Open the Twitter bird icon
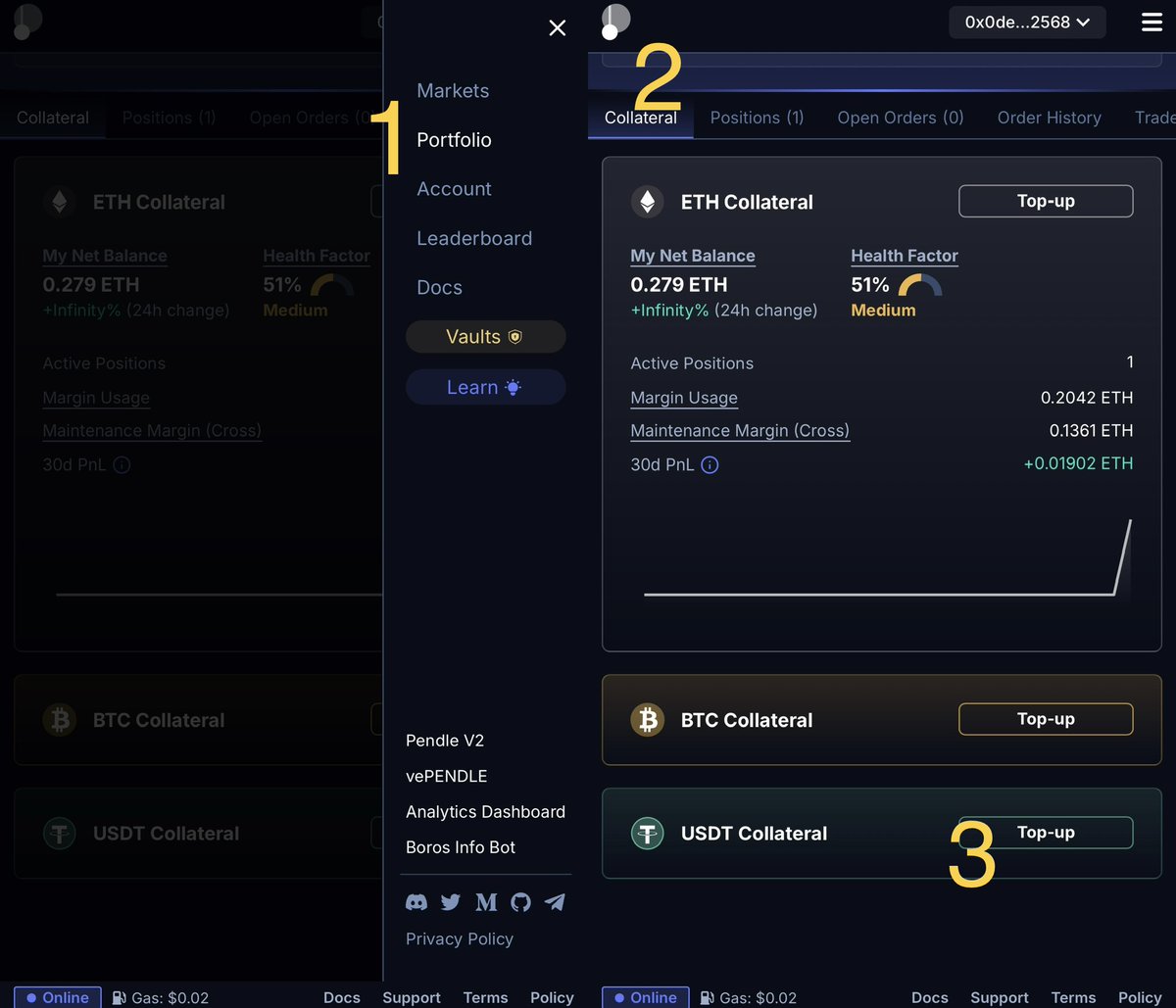1176x1008 pixels. pyautogui.click(x=451, y=902)
